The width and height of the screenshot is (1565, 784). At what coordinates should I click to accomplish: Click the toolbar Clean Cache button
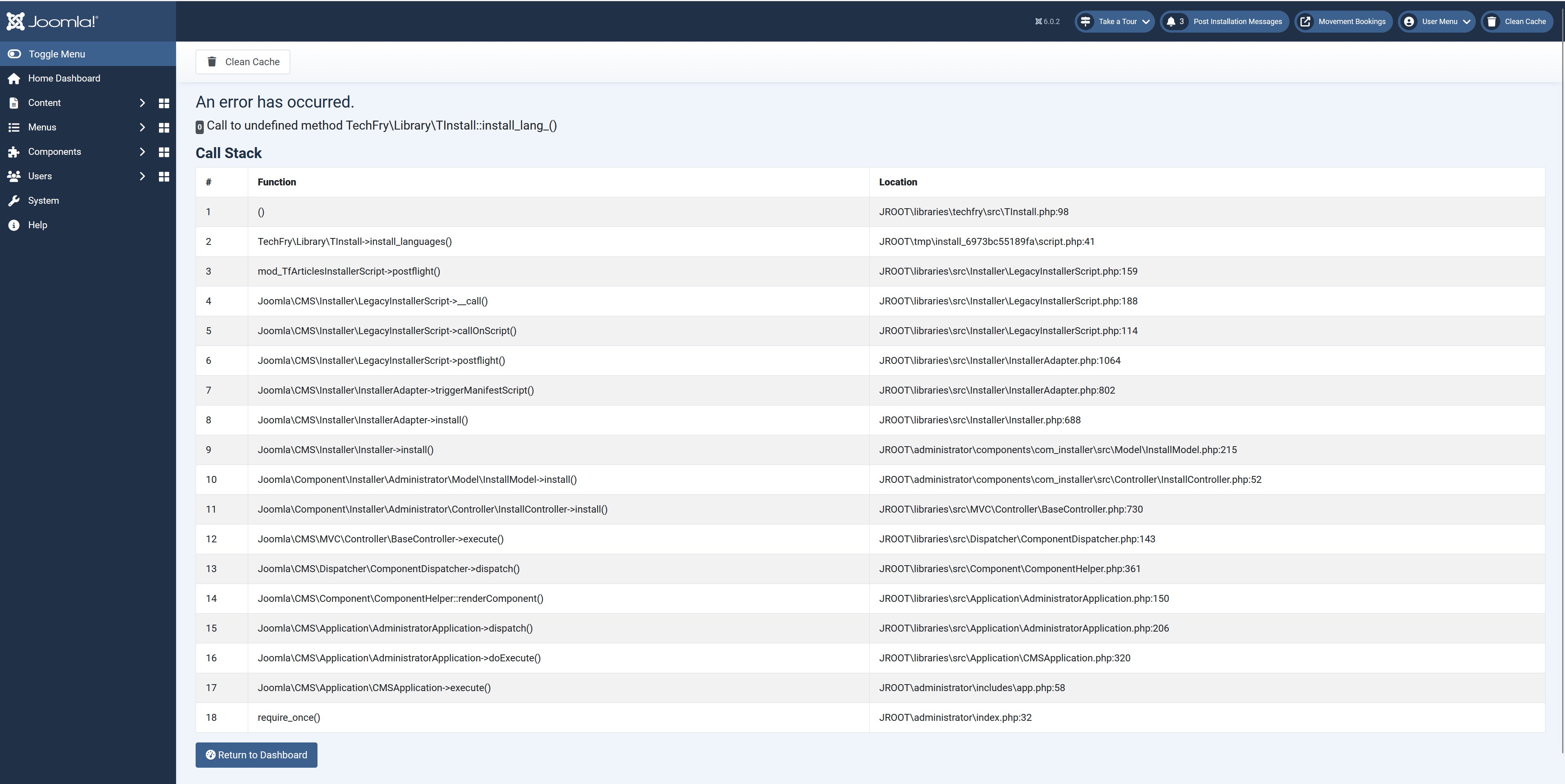(243, 62)
